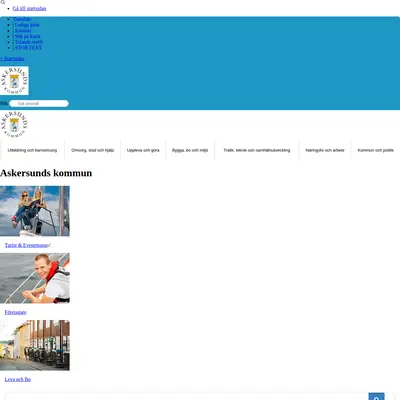Click Askersunds kommun logo above navigation menu
Image resolution: width=400 pixels, height=400 pixels.
(x=14, y=125)
